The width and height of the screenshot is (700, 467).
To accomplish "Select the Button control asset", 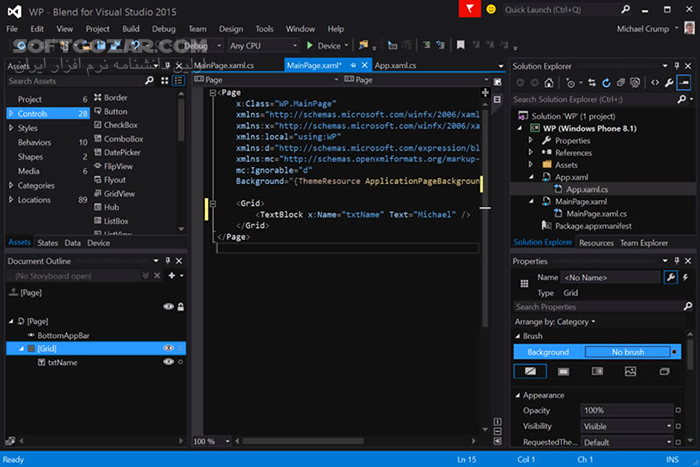I will (x=116, y=111).
